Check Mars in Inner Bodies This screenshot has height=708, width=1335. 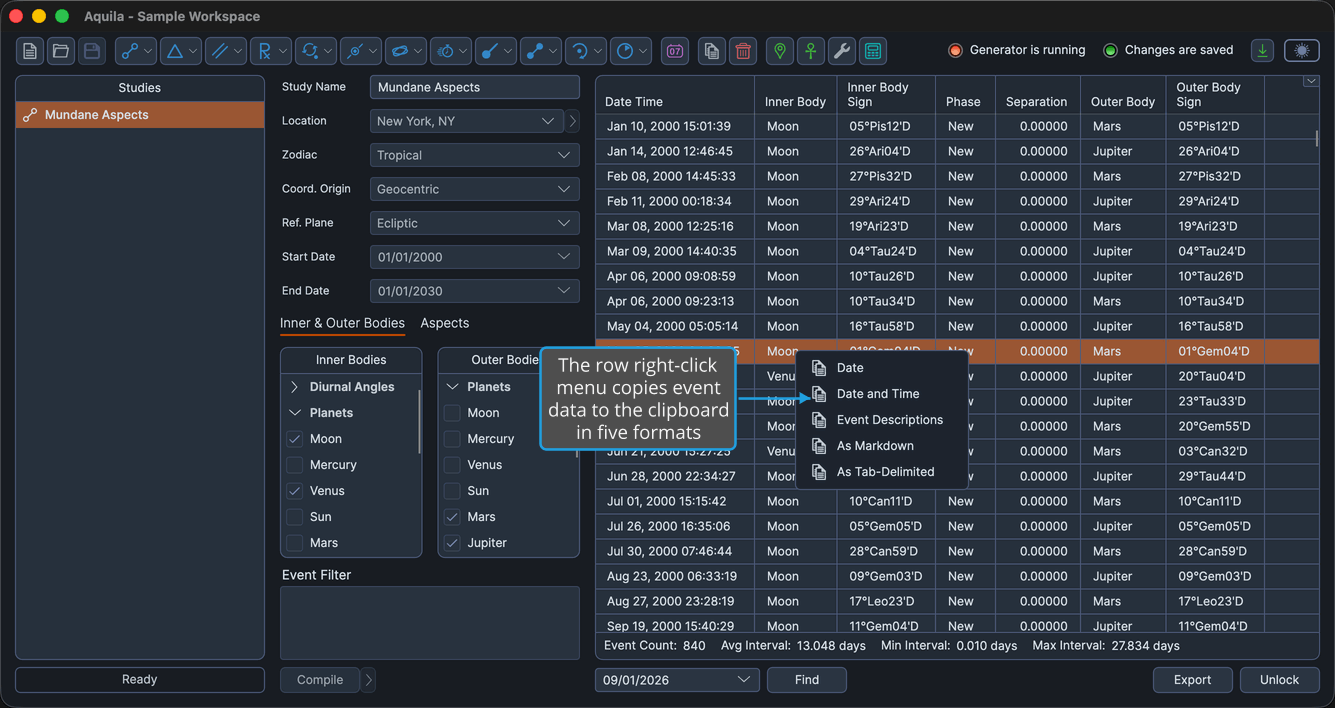294,543
